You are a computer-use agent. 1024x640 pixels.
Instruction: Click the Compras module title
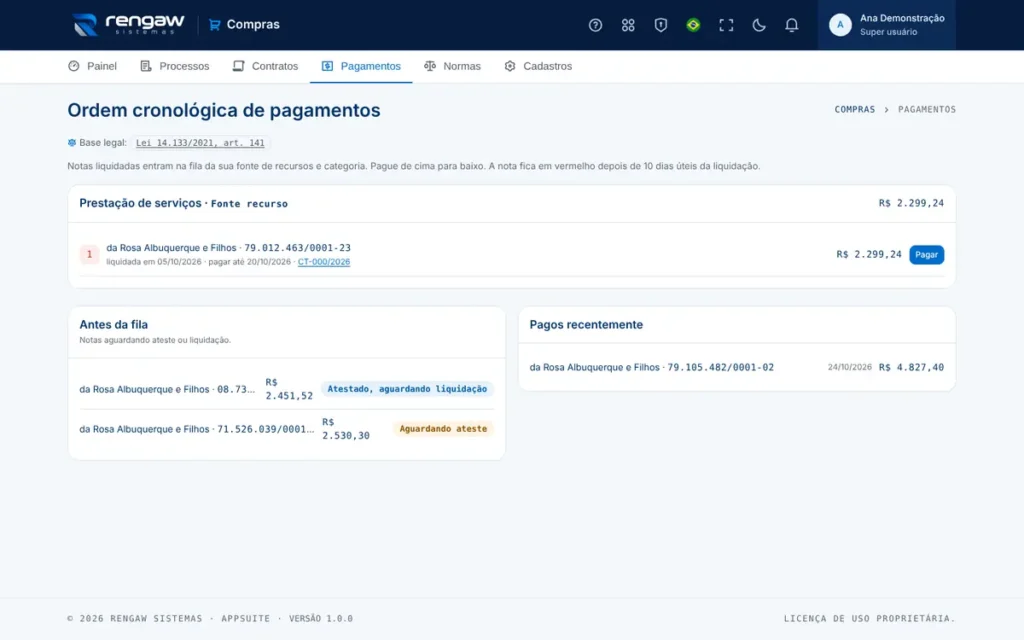coord(253,25)
